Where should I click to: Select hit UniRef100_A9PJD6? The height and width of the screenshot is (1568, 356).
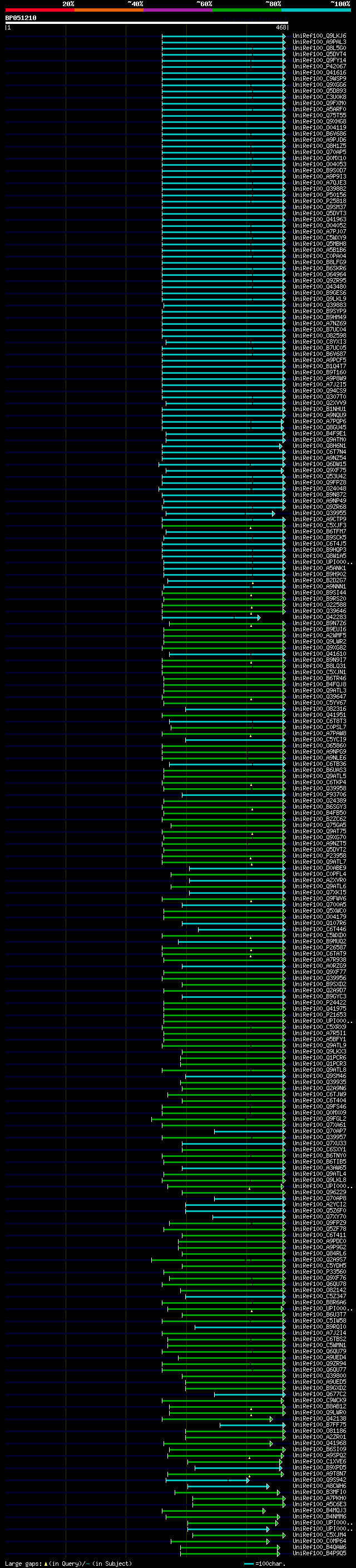click(319, 140)
